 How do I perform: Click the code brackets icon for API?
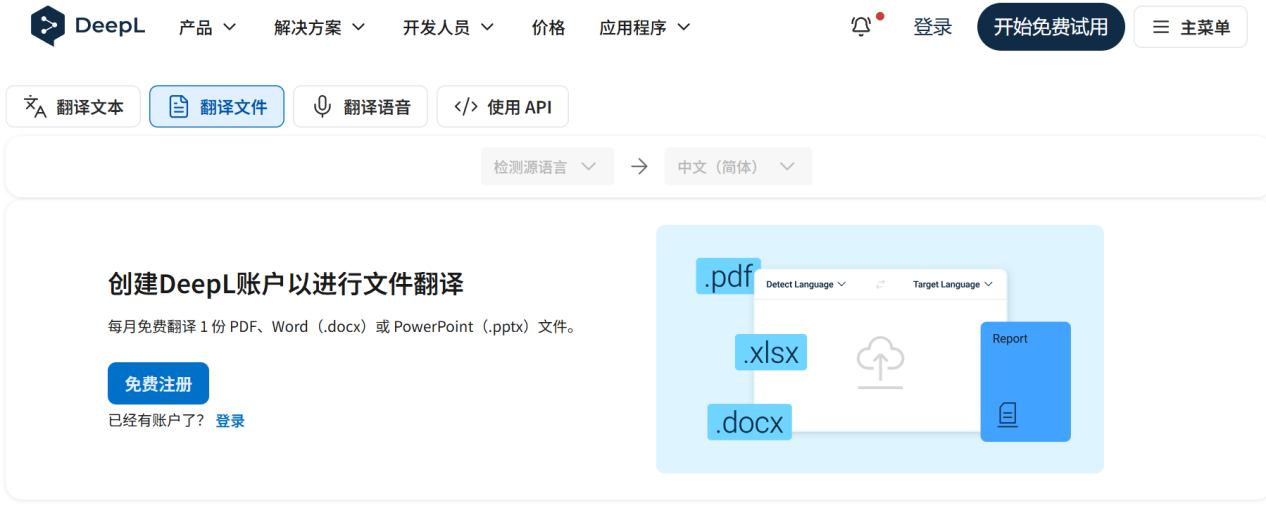point(466,107)
